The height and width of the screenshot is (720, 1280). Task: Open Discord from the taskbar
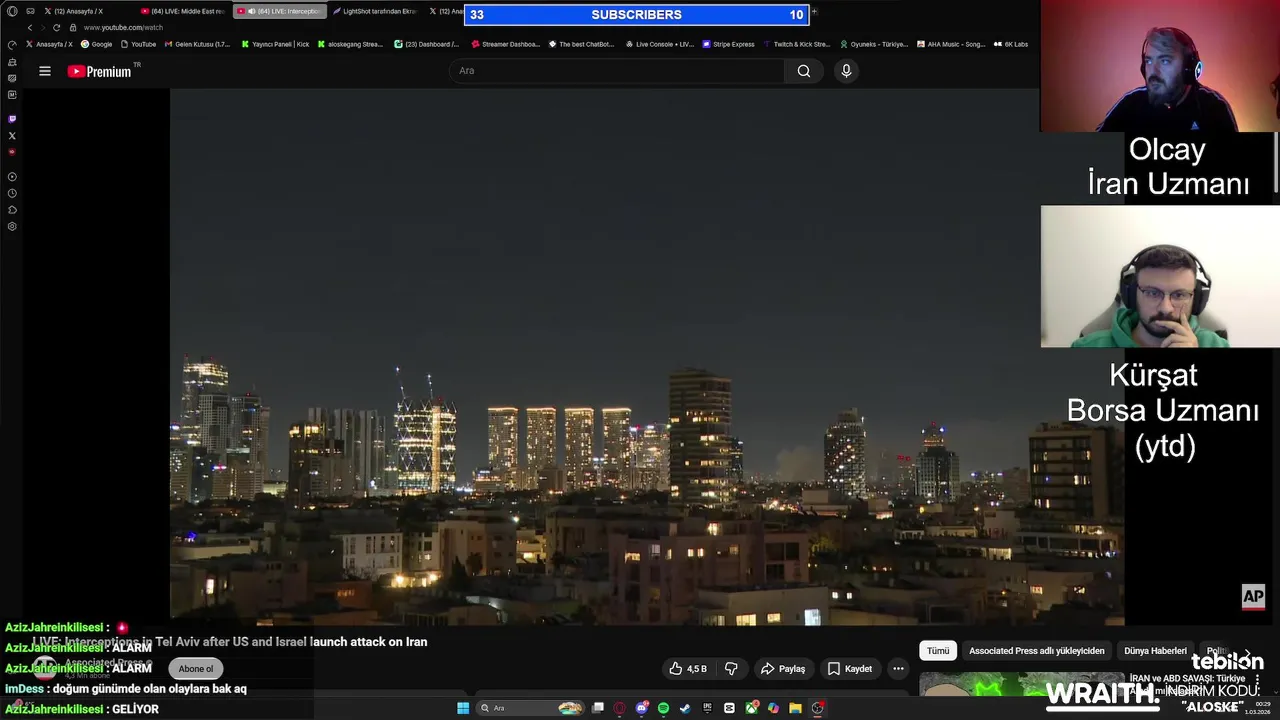click(x=641, y=708)
